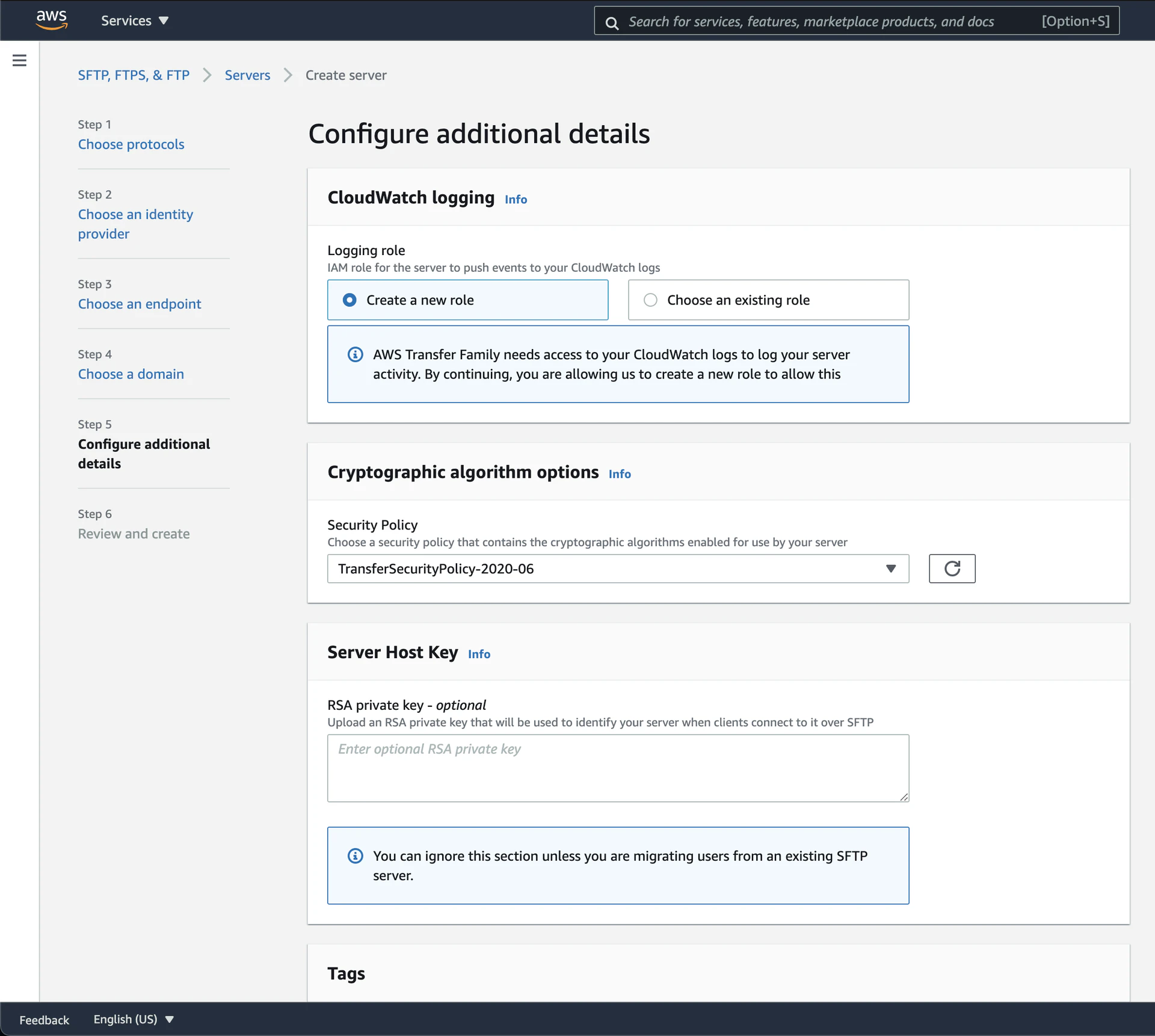Screen dimensions: 1155x1036
Task: Click the AWS logo
Action: coord(52,20)
